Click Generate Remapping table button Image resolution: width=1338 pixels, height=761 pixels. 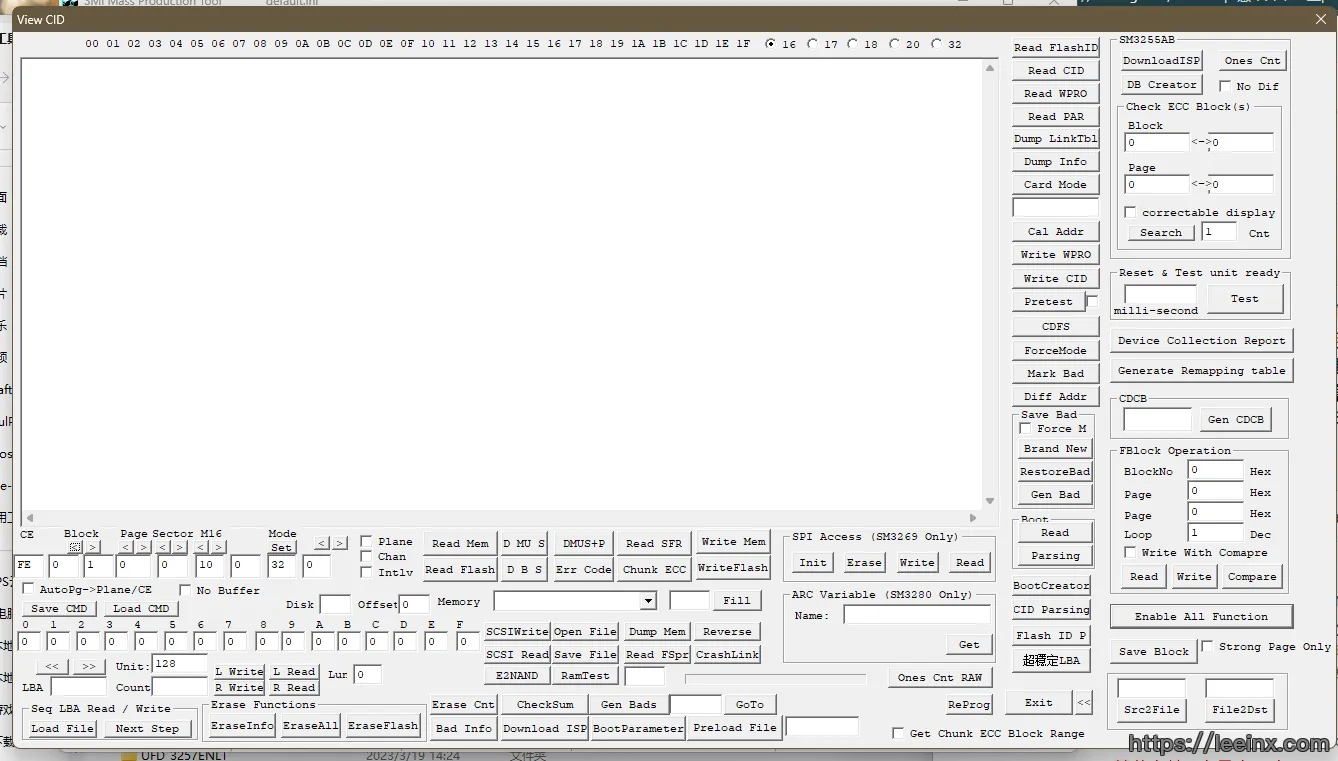1201,370
